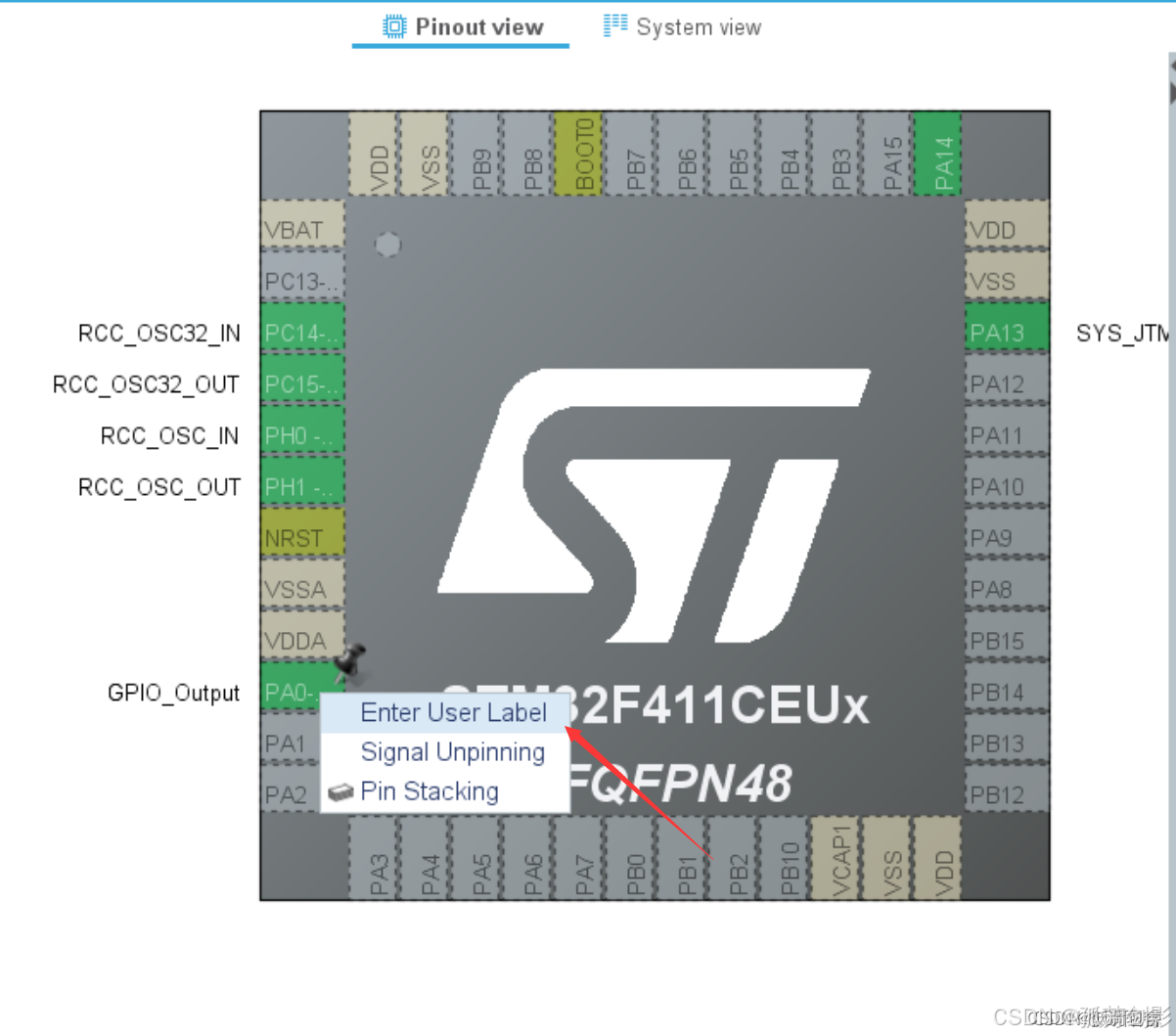Image resolution: width=1176 pixels, height=1036 pixels.
Task: Choose Enter User Label from context menu
Action: coord(445,713)
